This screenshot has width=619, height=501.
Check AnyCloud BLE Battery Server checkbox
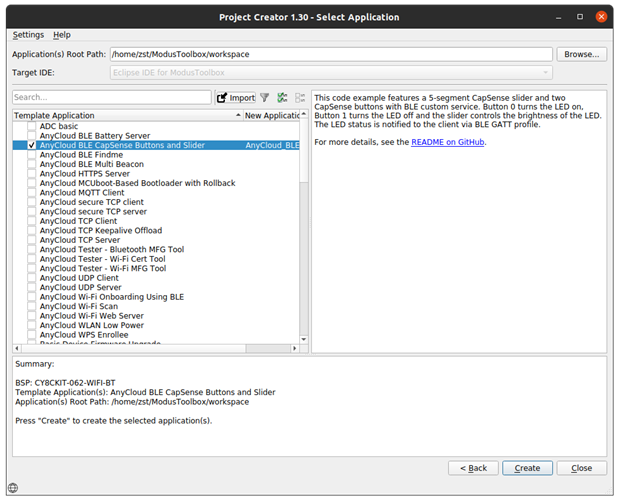[32, 136]
